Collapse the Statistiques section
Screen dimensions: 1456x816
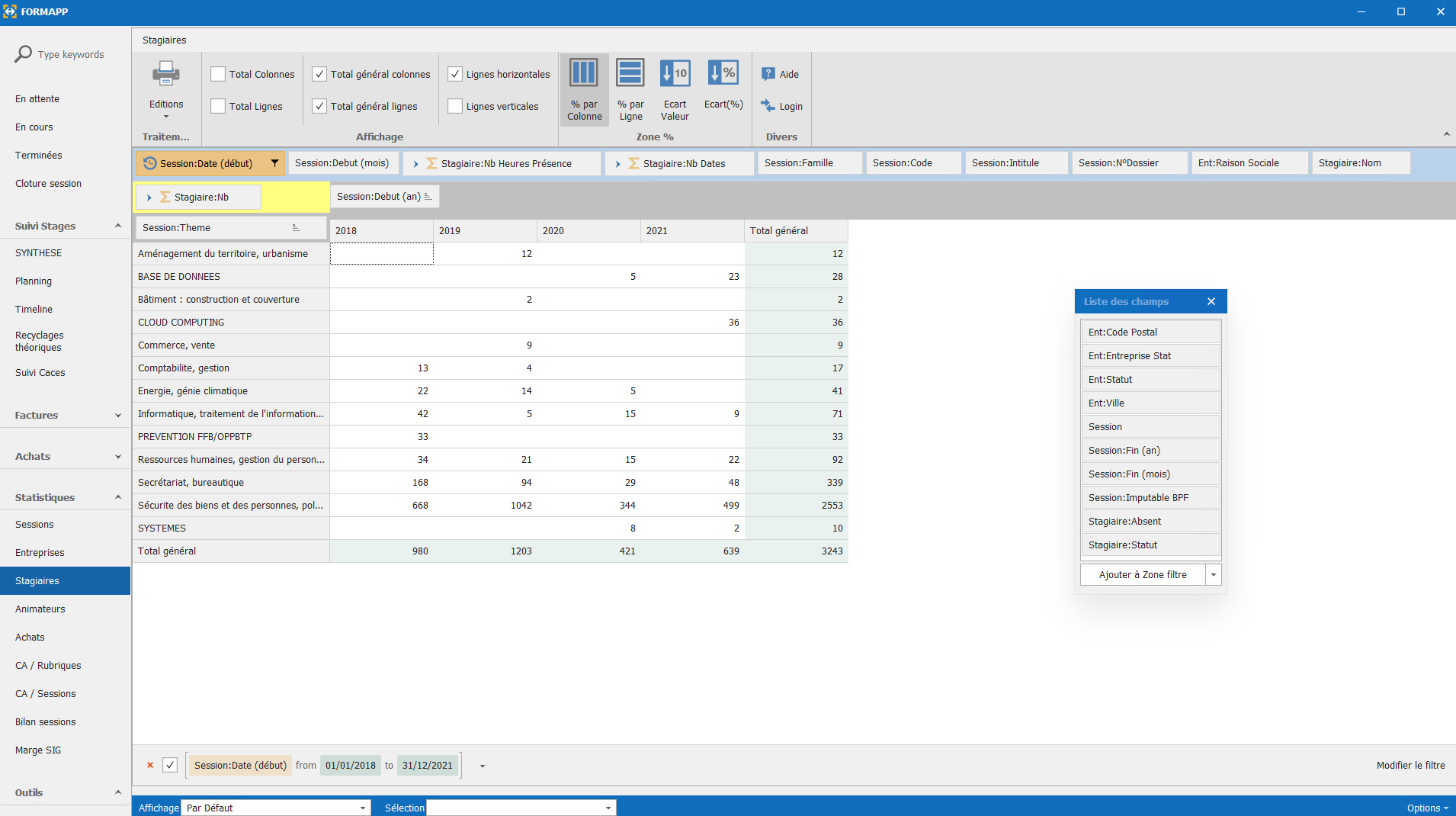point(118,497)
